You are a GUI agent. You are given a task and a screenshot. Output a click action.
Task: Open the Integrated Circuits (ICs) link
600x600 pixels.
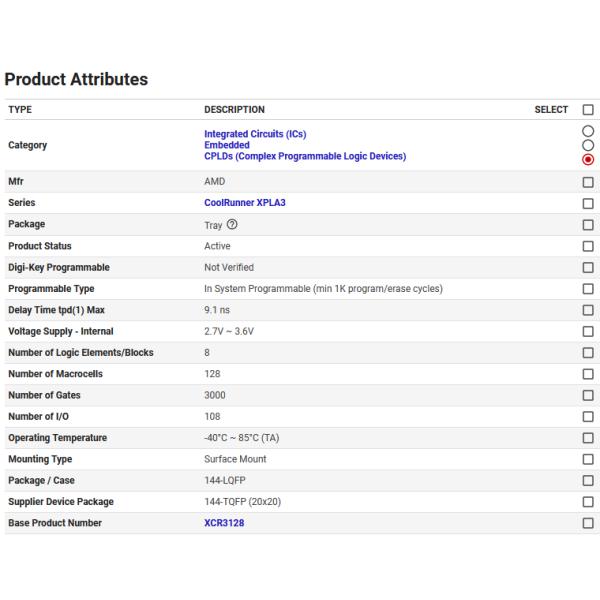pyautogui.click(x=255, y=134)
